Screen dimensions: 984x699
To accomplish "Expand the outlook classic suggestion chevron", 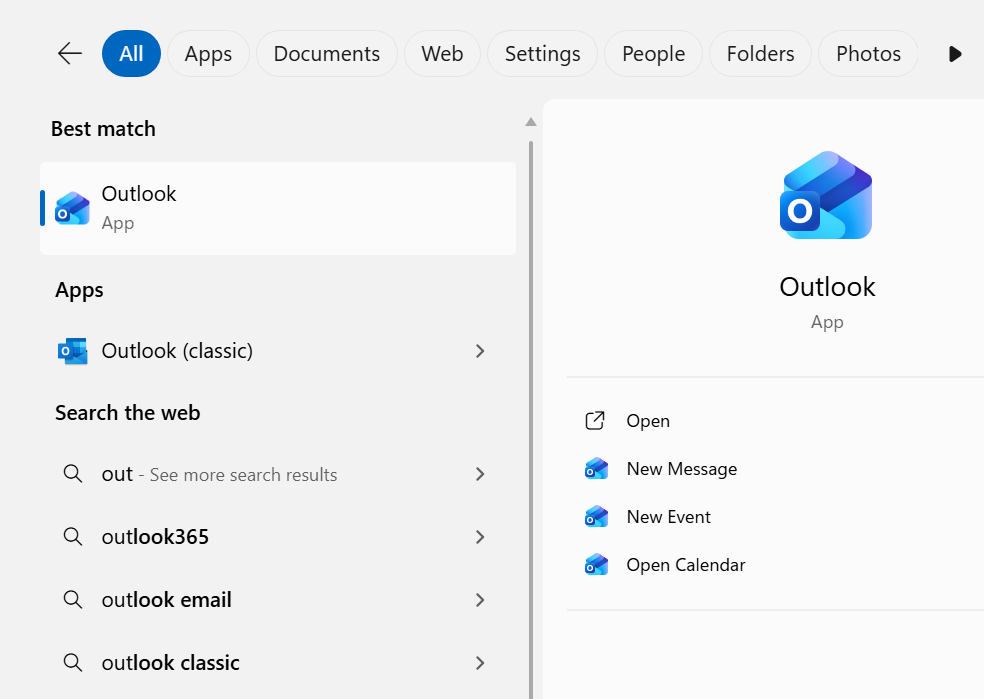I will 480,662.
